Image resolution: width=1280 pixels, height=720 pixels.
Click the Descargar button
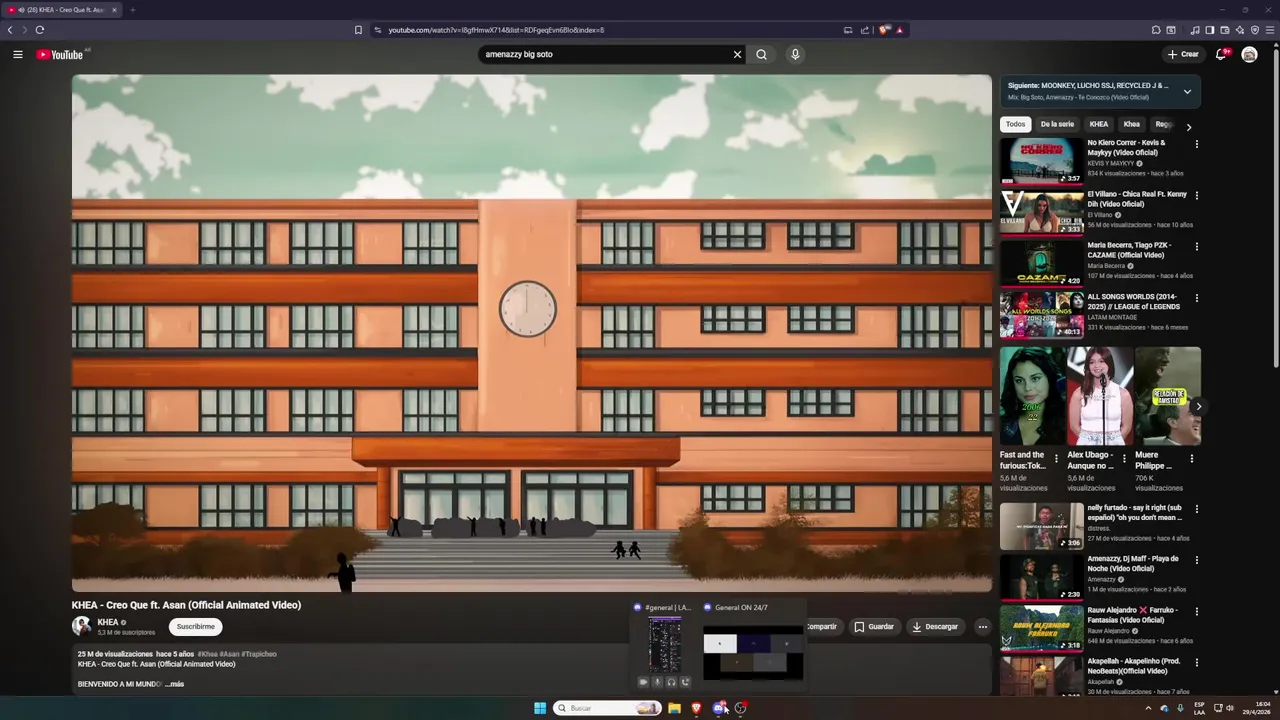[935, 627]
